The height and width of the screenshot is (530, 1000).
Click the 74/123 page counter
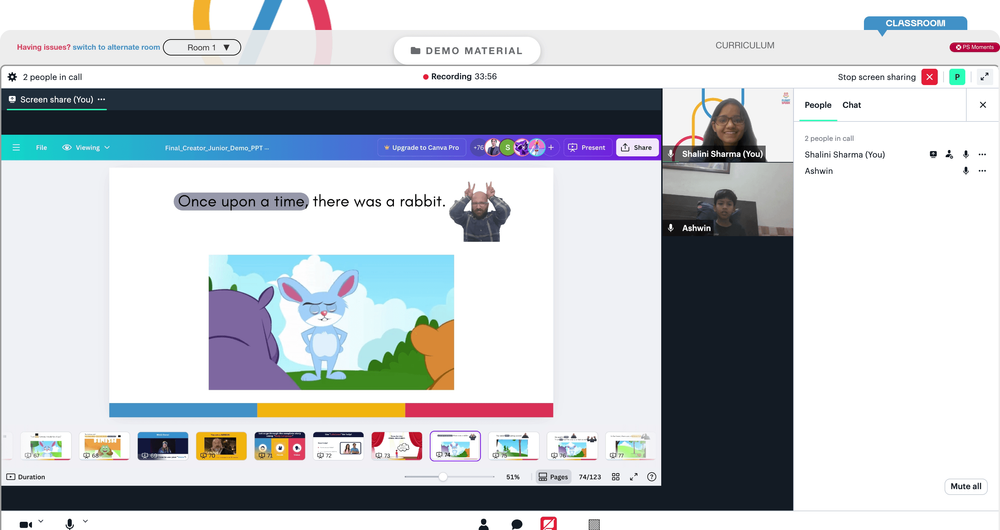pos(590,476)
